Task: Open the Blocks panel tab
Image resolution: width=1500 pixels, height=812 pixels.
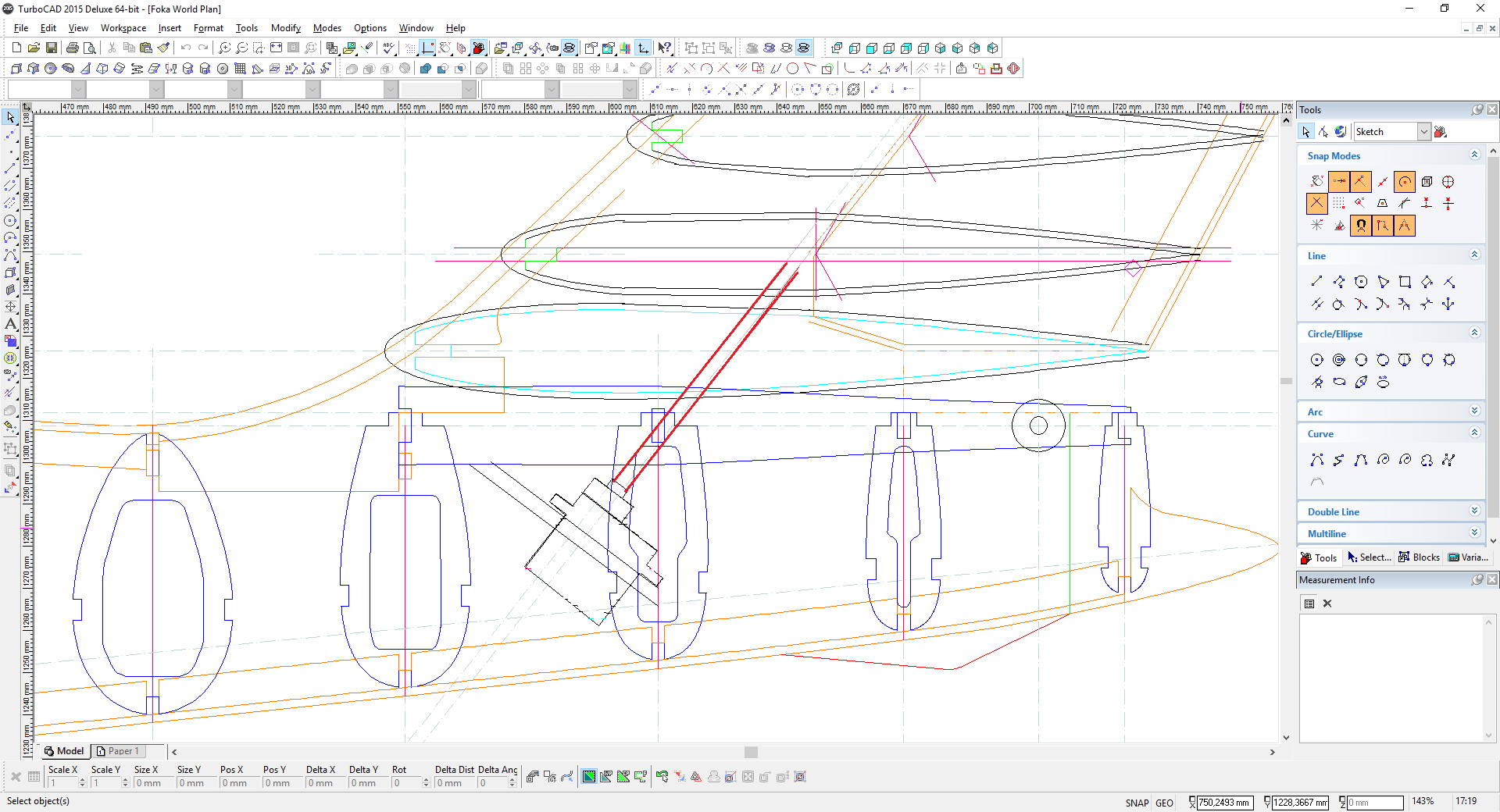Action: tap(1420, 557)
